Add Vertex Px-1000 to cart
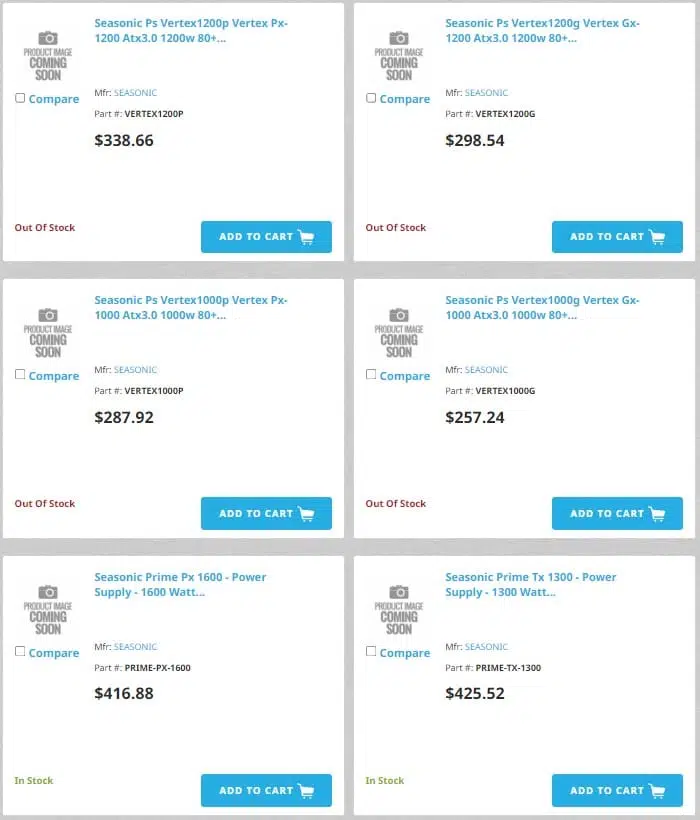Viewport: 700px width, 820px height. coord(266,514)
